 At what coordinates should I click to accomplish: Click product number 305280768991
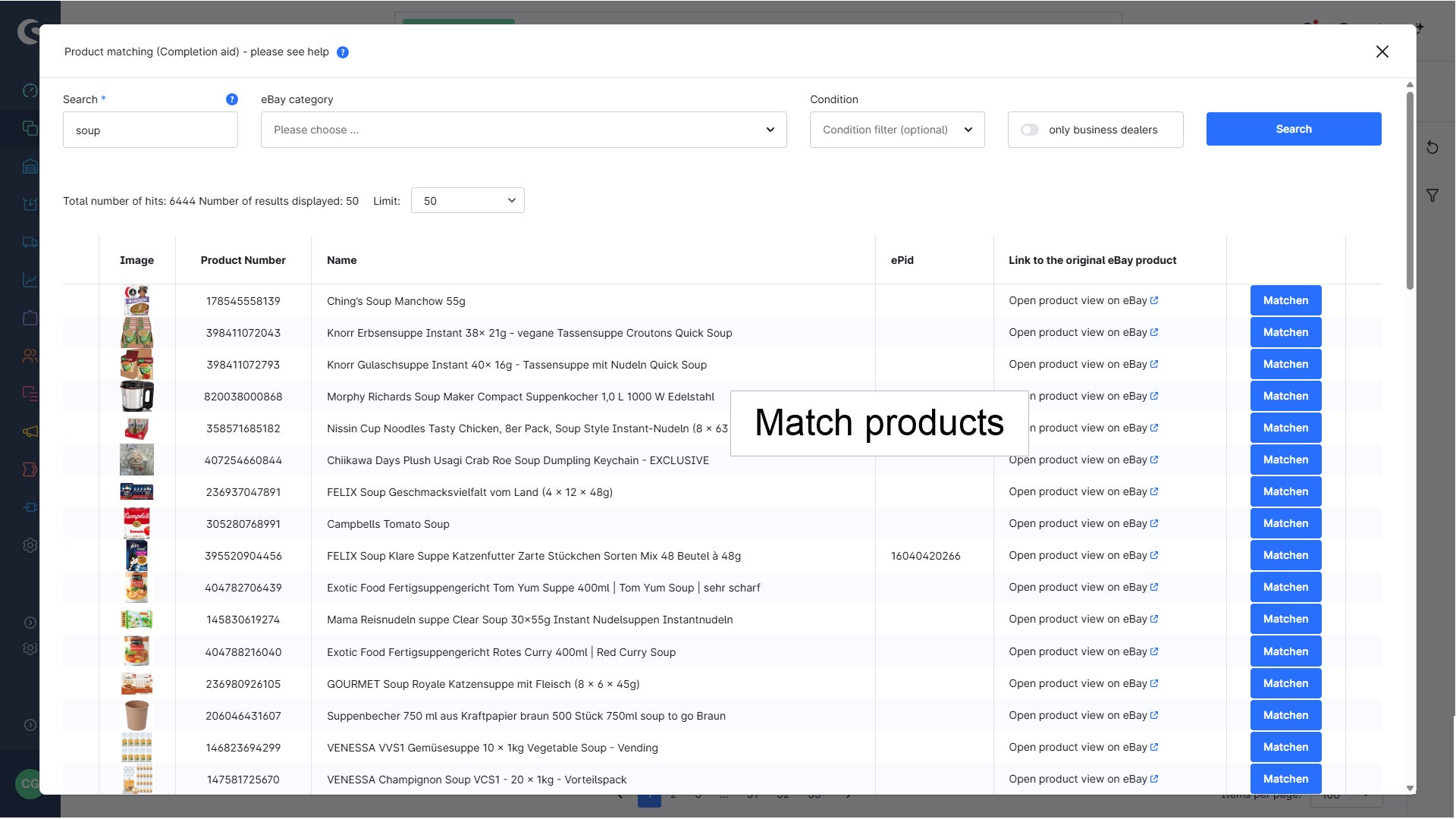pos(243,524)
